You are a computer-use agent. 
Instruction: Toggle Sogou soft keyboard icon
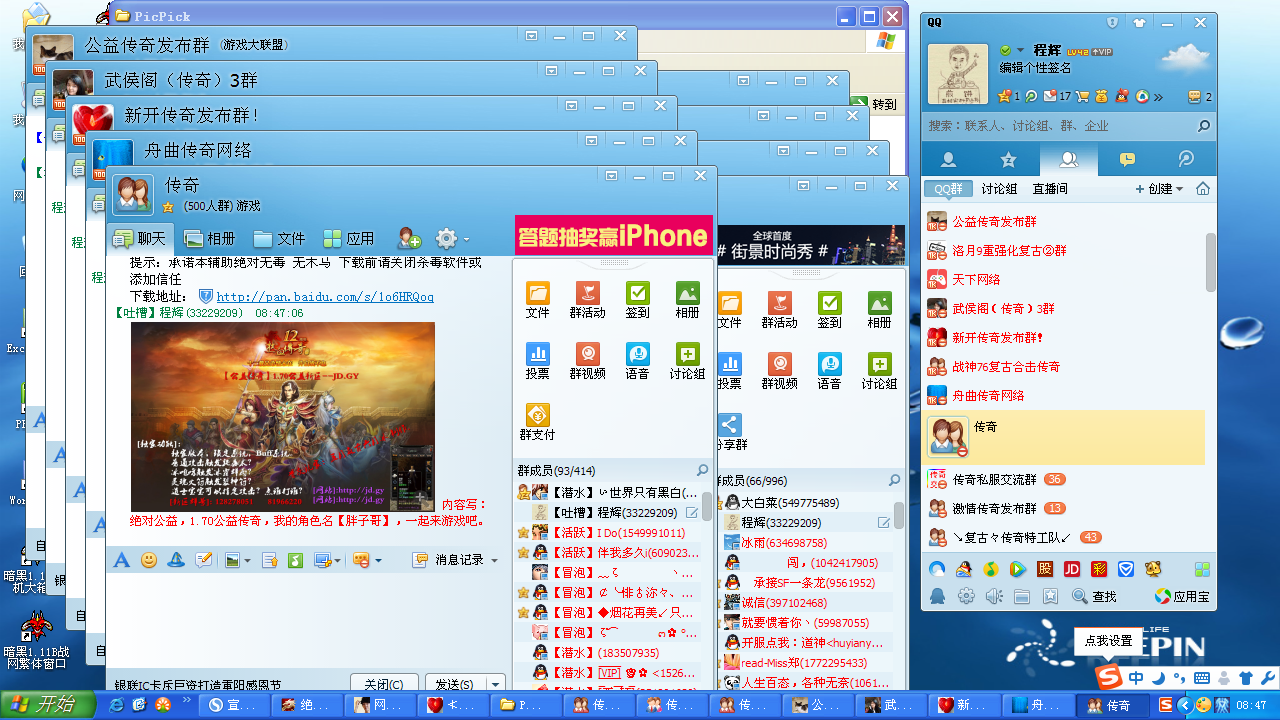pyautogui.click(x=1200, y=678)
